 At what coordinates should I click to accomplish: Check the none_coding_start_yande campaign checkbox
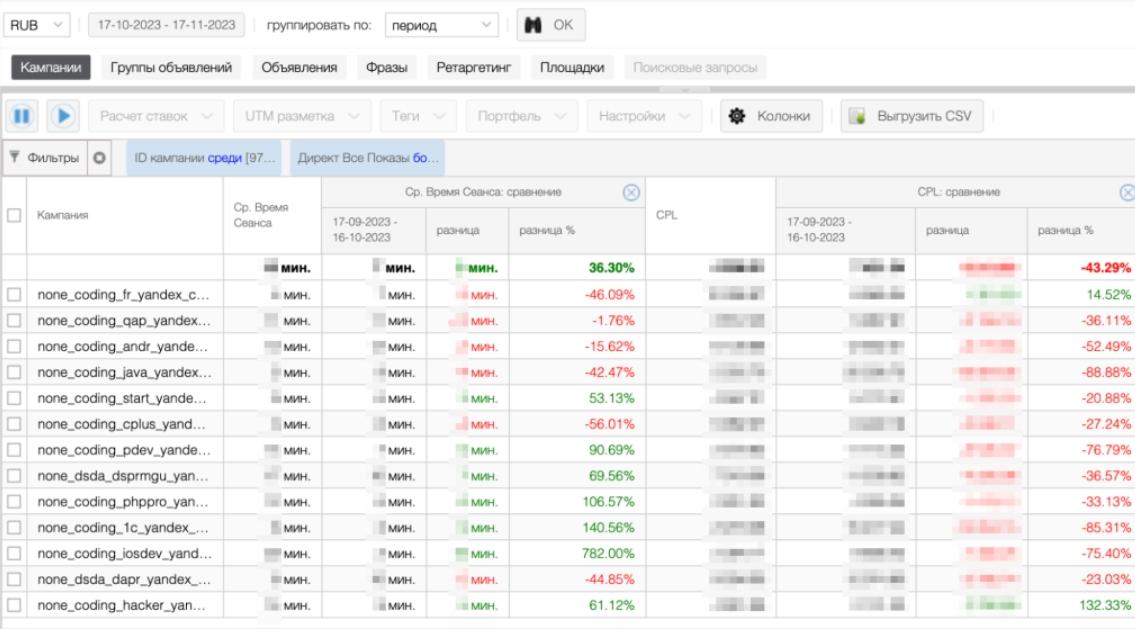pos(14,398)
